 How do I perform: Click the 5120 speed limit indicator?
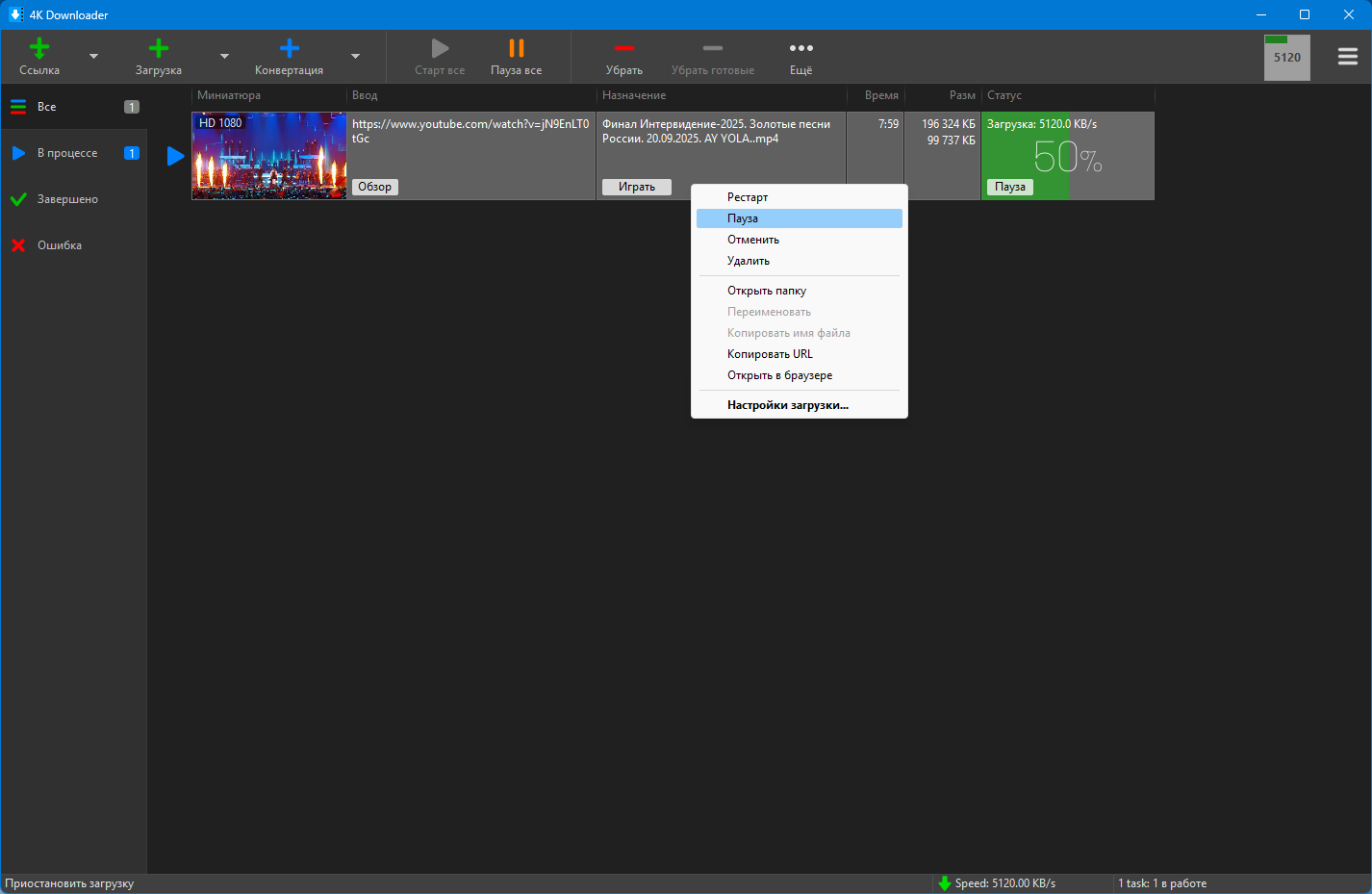tap(1286, 58)
